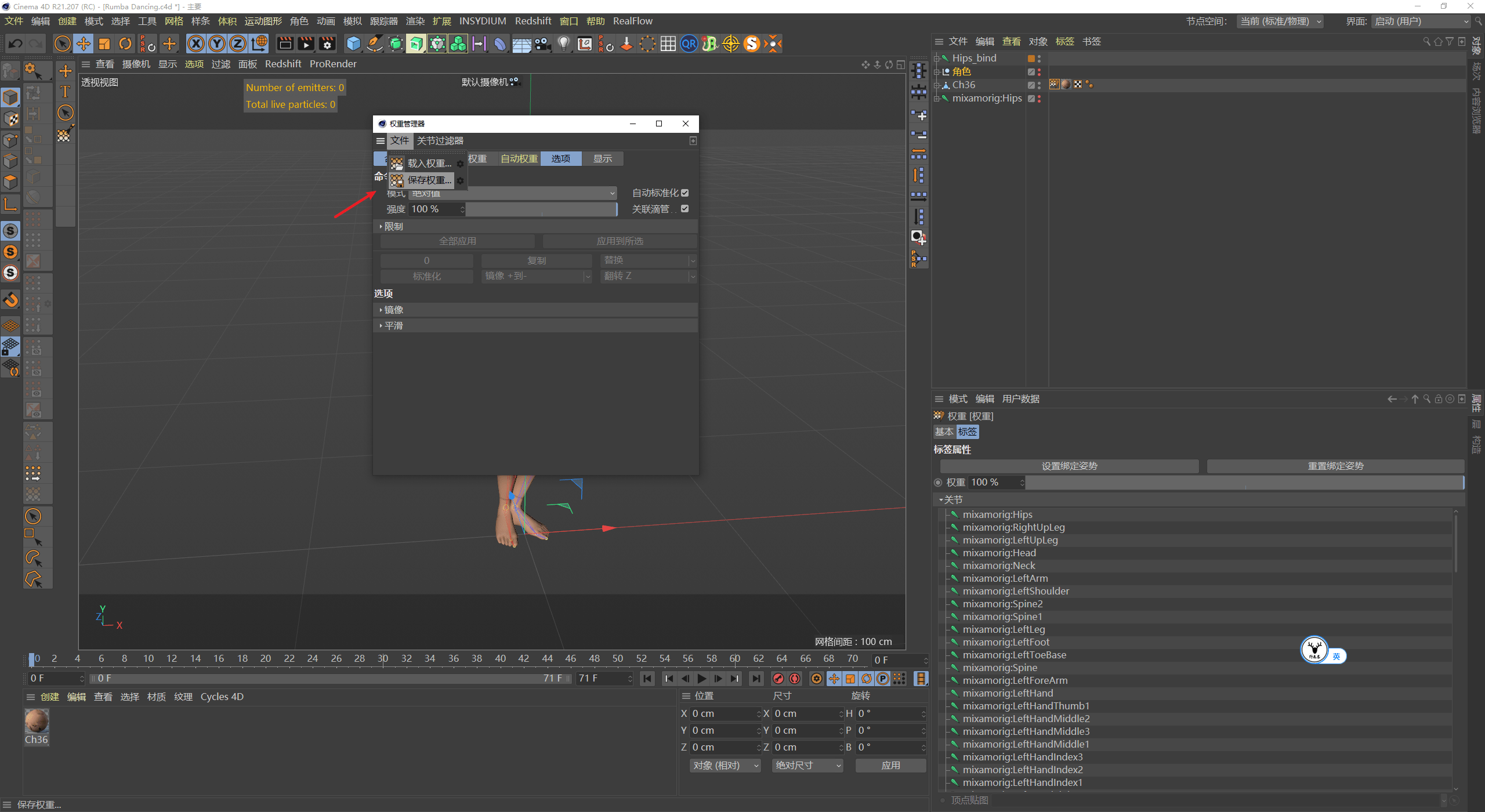Enable the 自动标准化 checkbox in Weight Manager
1485x812 pixels.
[x=684, y=193]
